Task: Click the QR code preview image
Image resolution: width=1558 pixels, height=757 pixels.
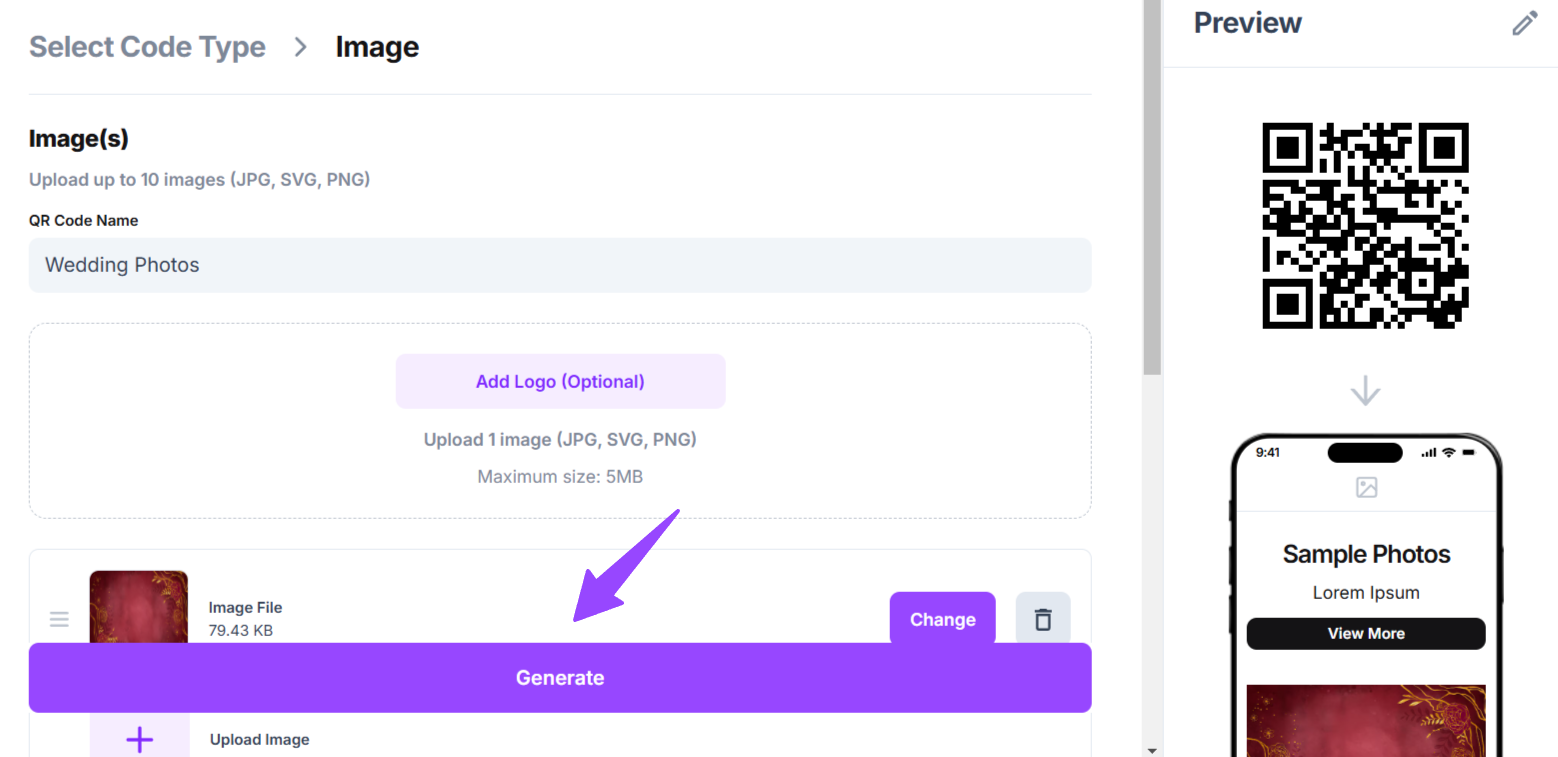Action: click(1365, 225)
